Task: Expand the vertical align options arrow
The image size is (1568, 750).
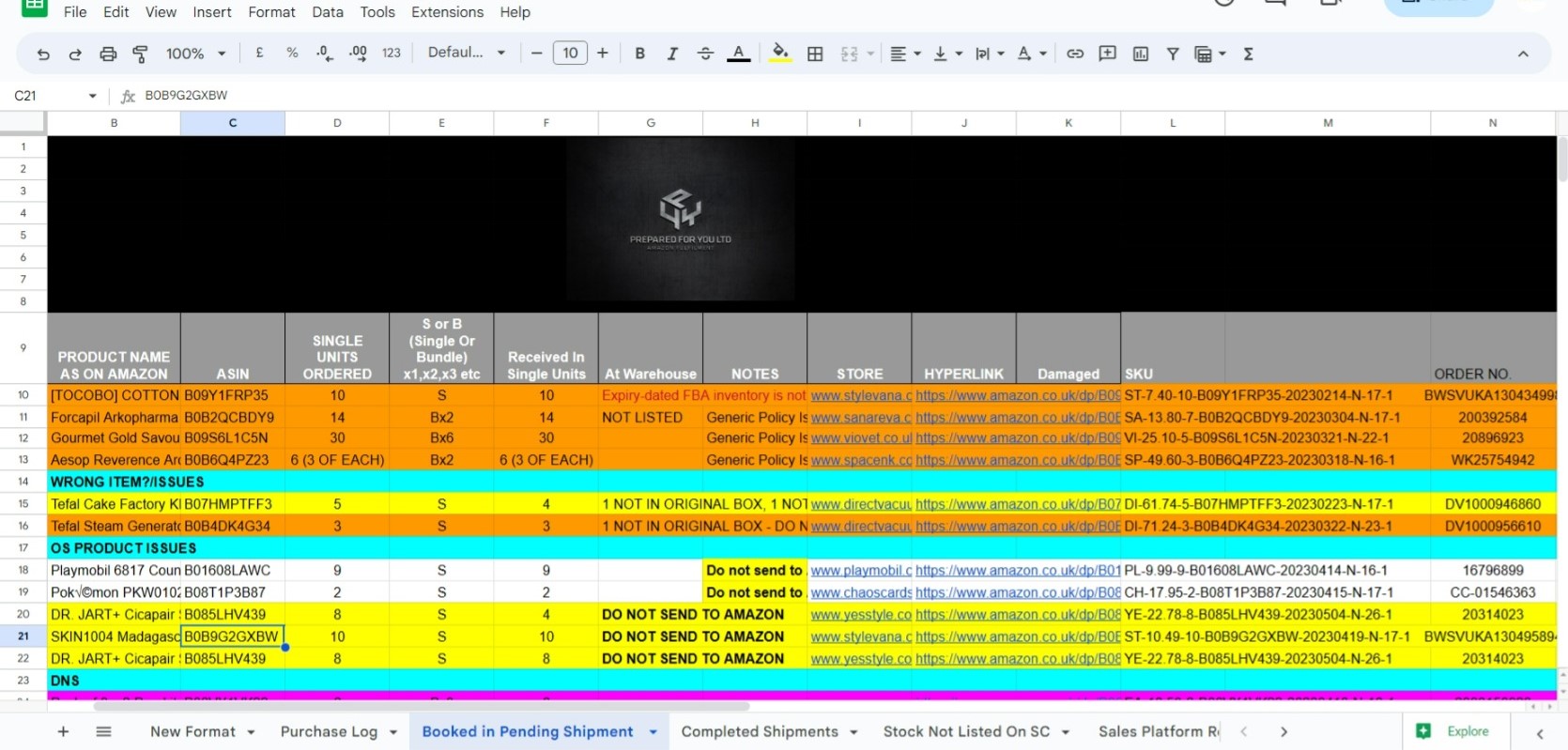Action: 959,54
